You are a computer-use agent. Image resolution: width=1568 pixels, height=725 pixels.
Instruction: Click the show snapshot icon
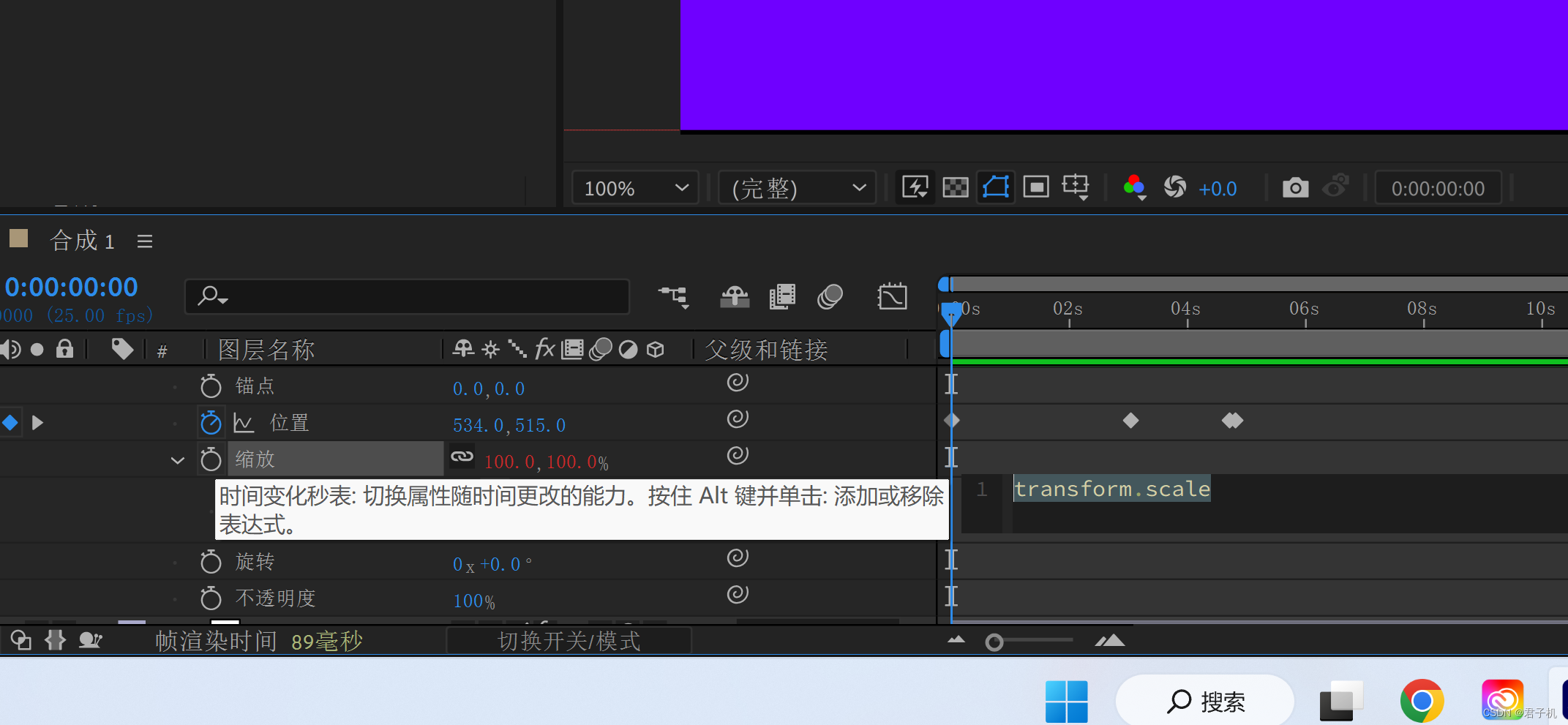tap(1336, 186)
